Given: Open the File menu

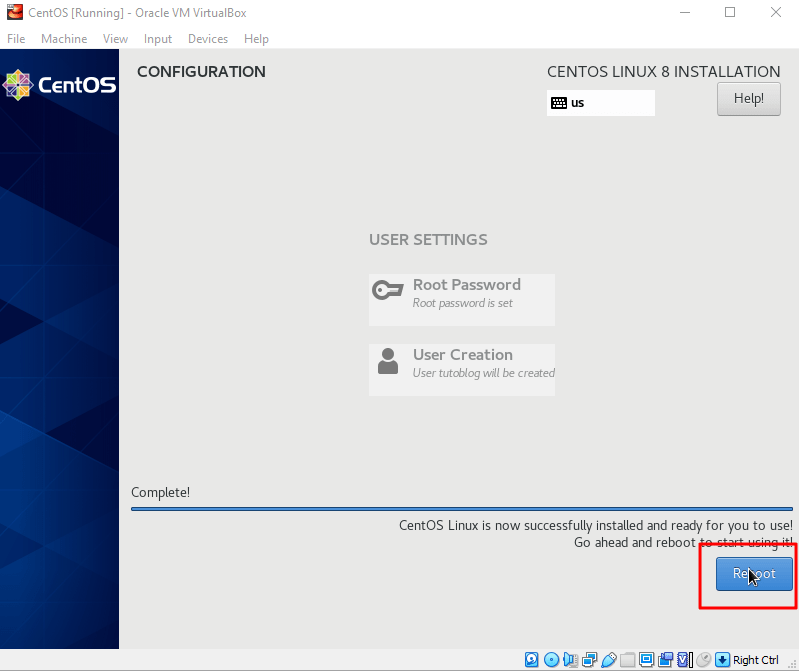Looking at the screenshot, I should coord(16,39).
